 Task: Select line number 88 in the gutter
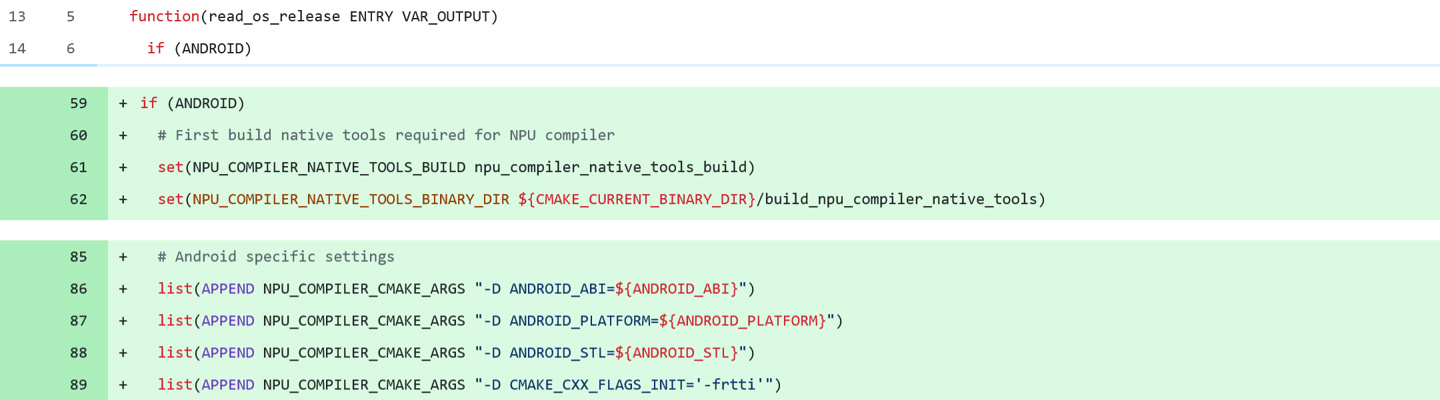point(78,353)
